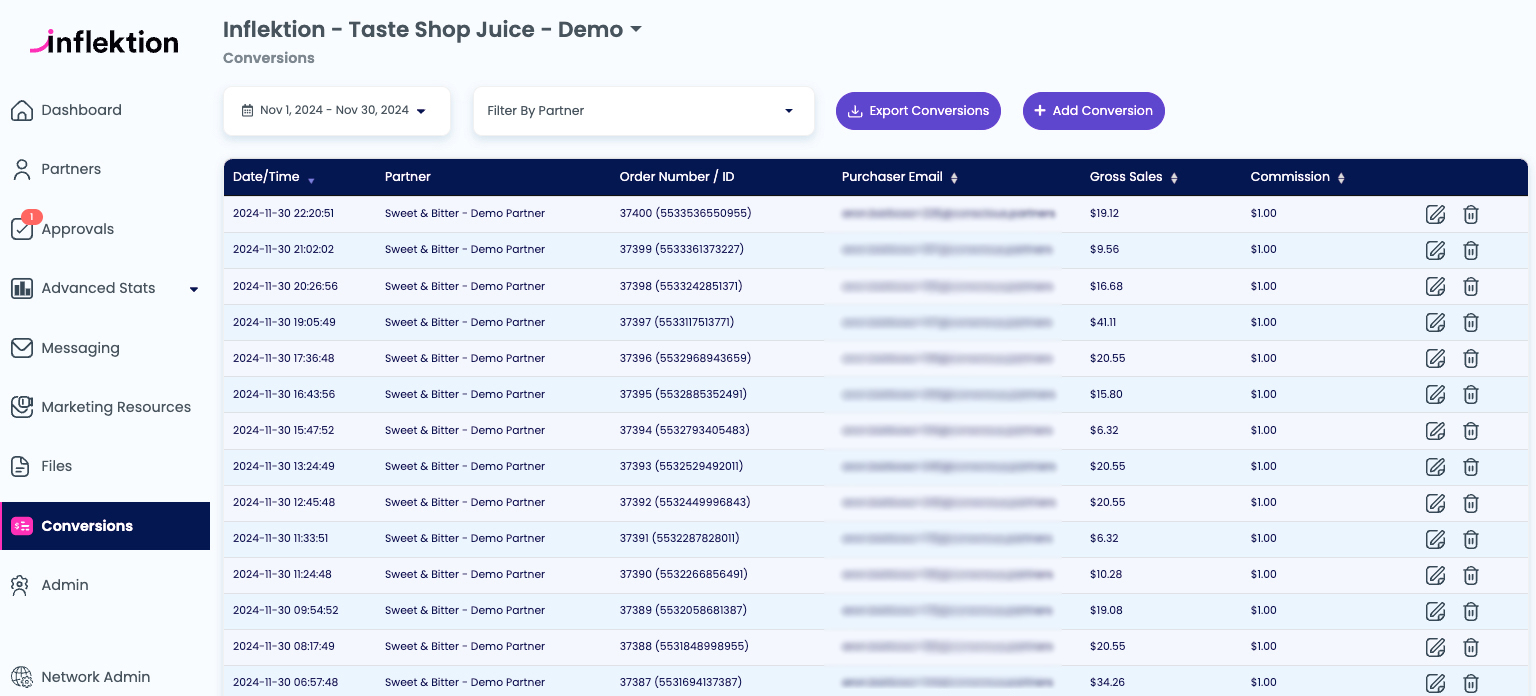Edit conversion order 37389
Viewport: 1536px width, 696px height.
[1435, 610]
